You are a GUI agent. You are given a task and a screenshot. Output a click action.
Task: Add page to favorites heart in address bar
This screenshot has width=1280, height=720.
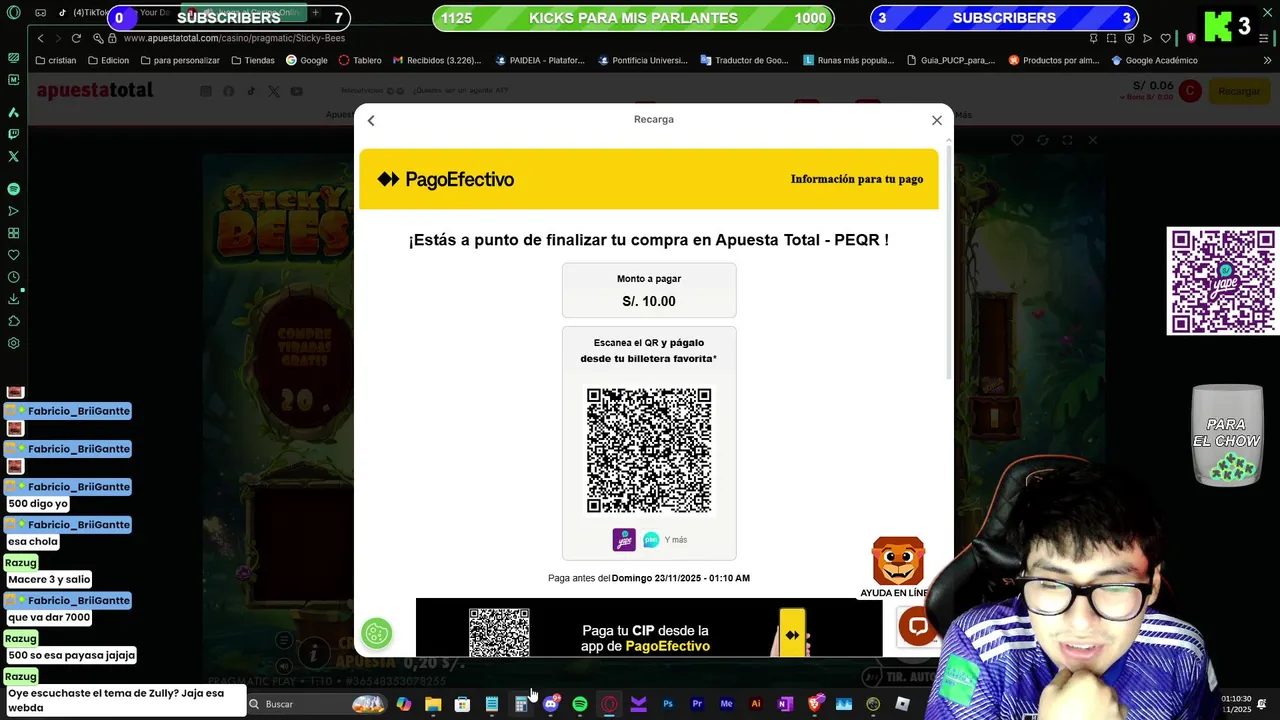tap(1165, 38)
